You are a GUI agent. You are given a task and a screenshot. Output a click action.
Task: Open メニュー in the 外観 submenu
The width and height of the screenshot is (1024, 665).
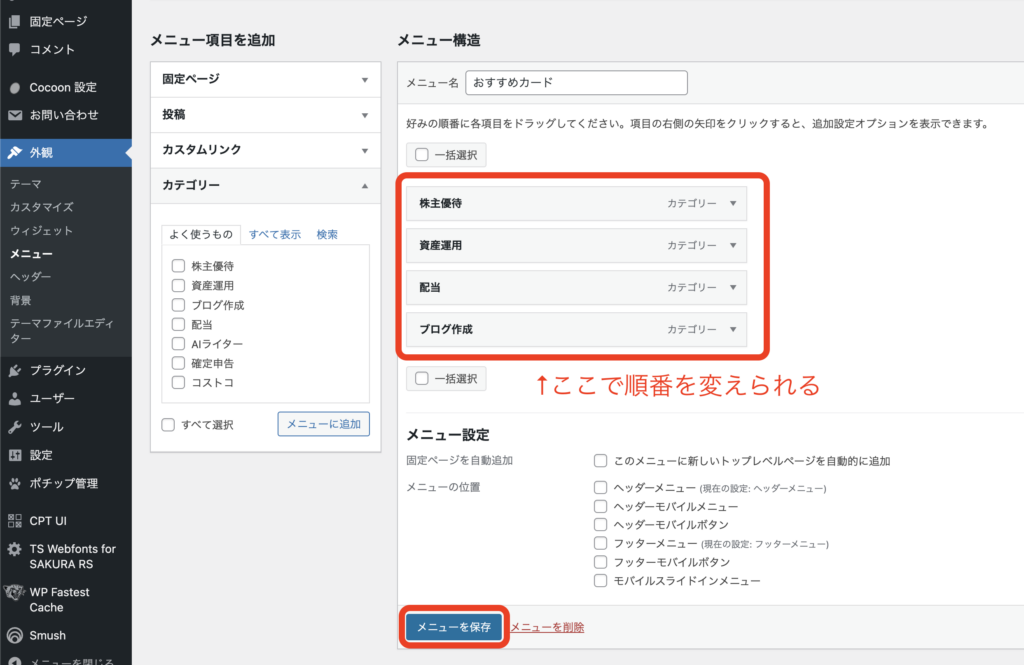(x=31, y=253)
